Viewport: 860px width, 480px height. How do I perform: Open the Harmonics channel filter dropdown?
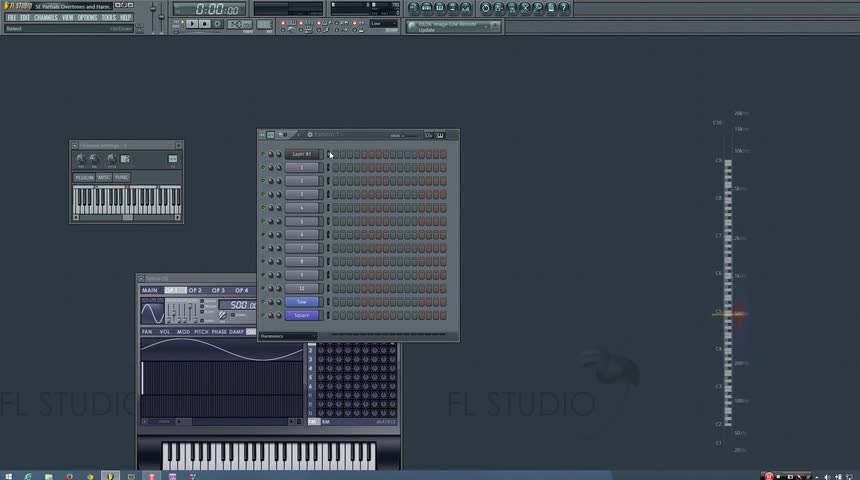point(288,336)
